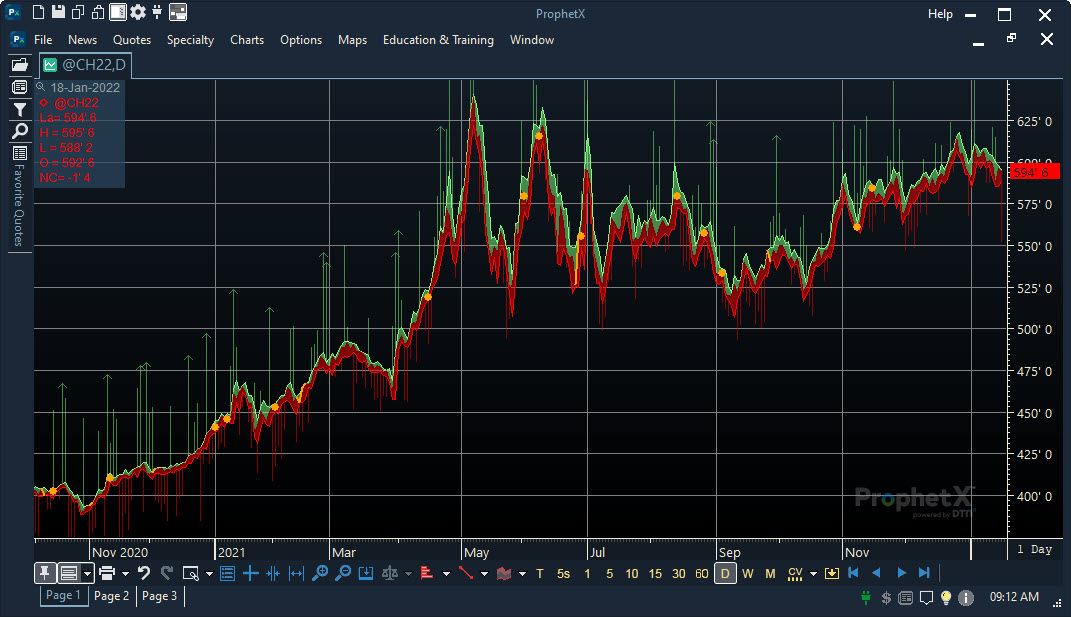Click the filter funnel icon in left sidebar
The width and height of the screenshot is (1071, 617).
click(20, 109)
